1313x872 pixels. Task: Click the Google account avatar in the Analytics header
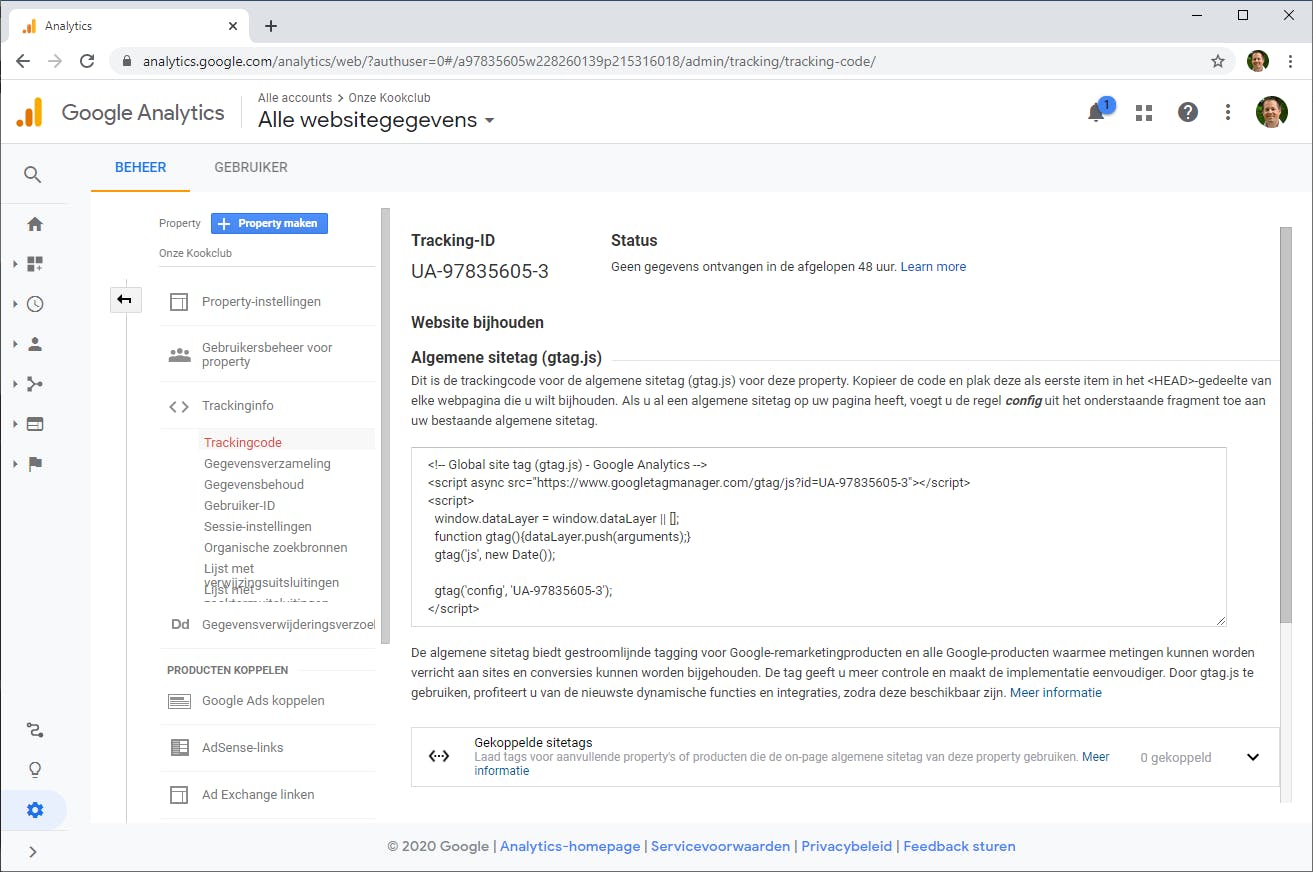click(1272, 112)
